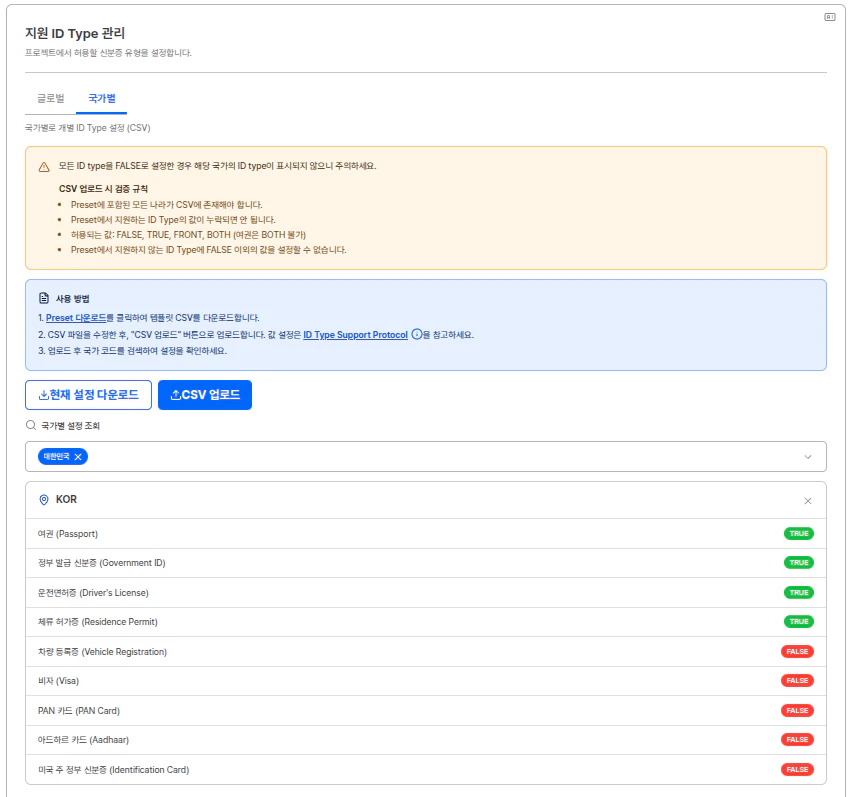Click the FALSE badge for PAN Card

click(797, 710)
